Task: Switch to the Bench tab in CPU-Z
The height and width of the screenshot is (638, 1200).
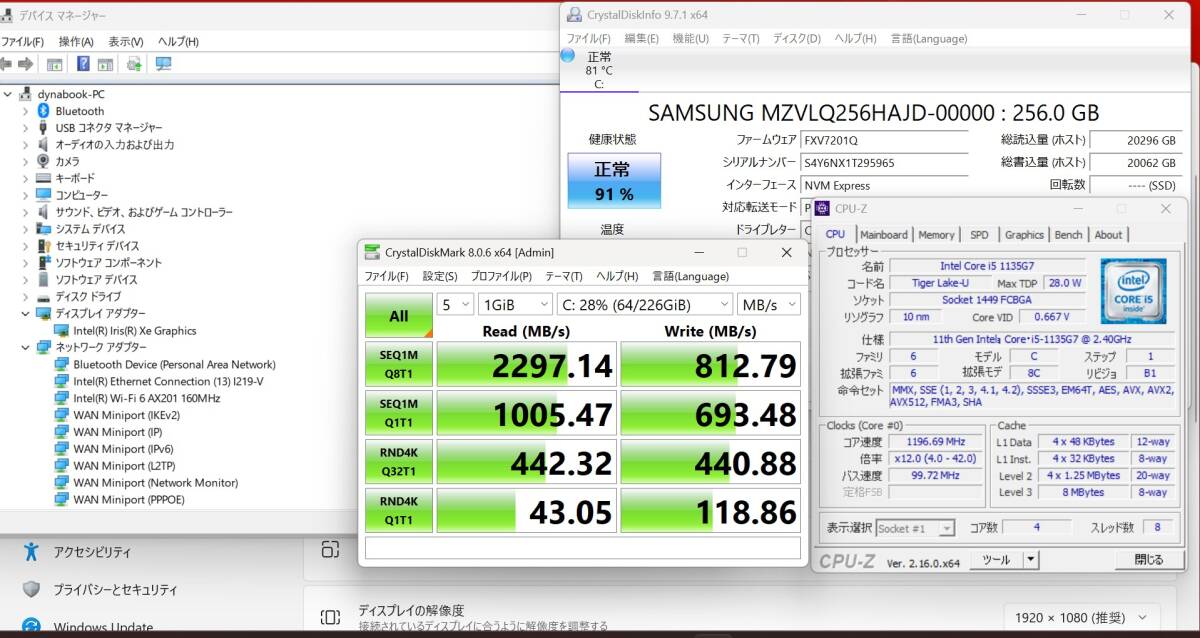Action: (1068, 234)
